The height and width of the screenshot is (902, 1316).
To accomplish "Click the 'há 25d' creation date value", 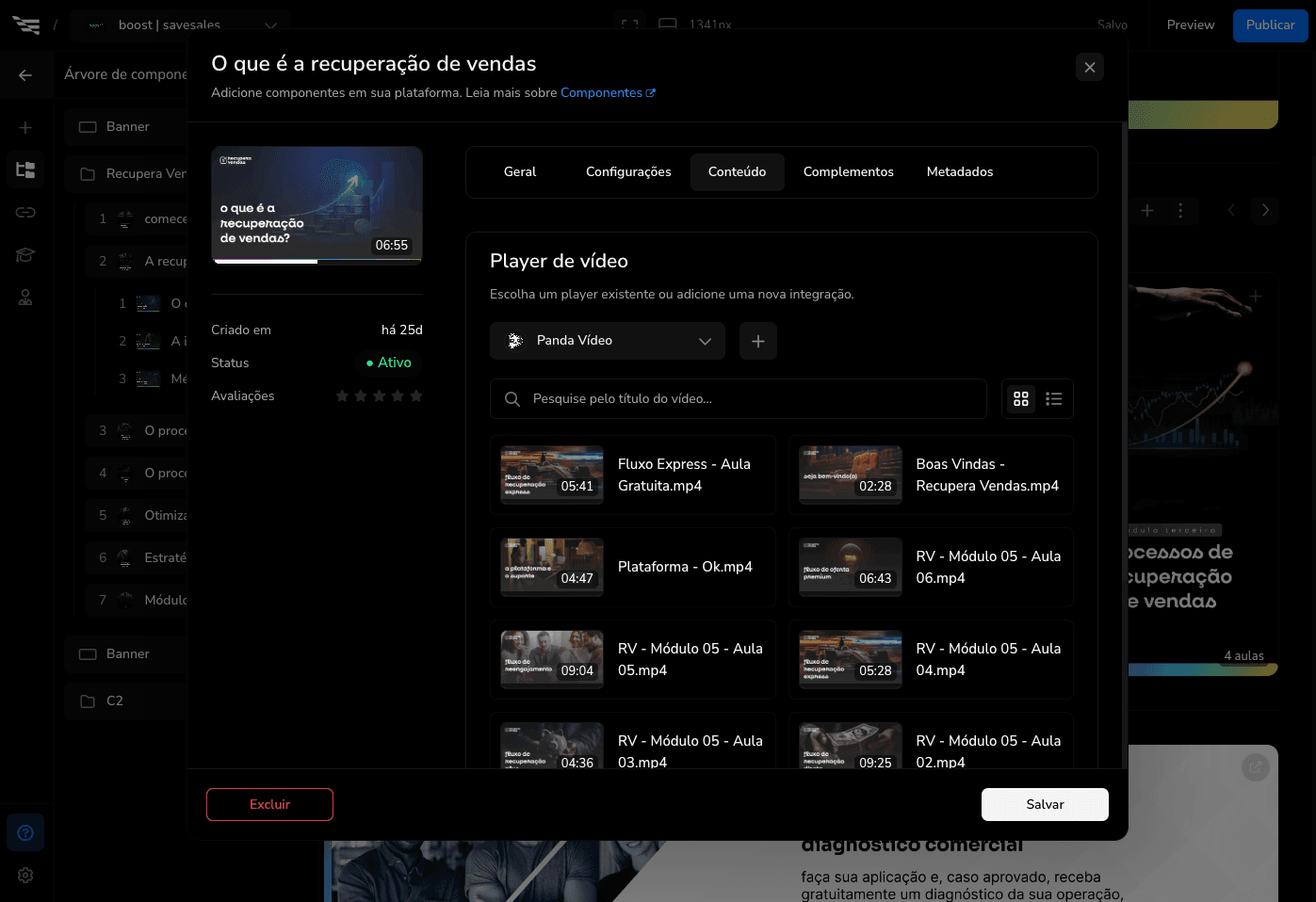I will coord(402,330).
